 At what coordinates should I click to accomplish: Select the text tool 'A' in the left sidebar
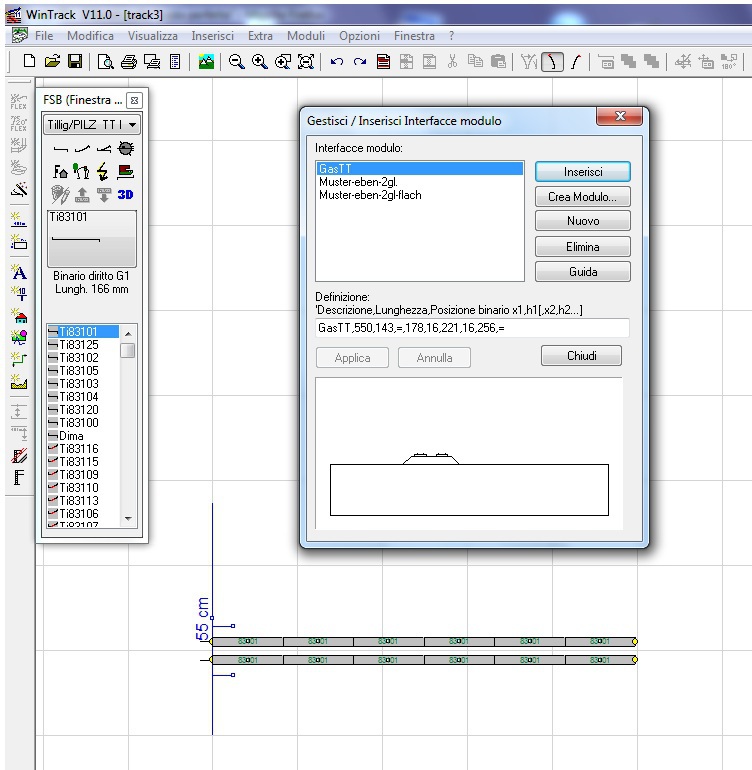(19, 273)
